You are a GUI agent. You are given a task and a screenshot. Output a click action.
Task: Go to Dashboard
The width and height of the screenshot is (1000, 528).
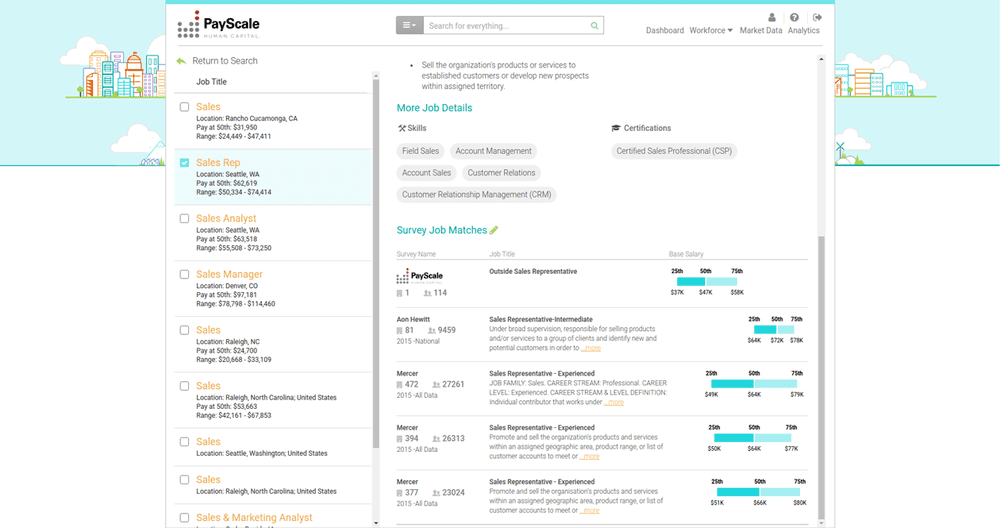click(x=665, y=30)
